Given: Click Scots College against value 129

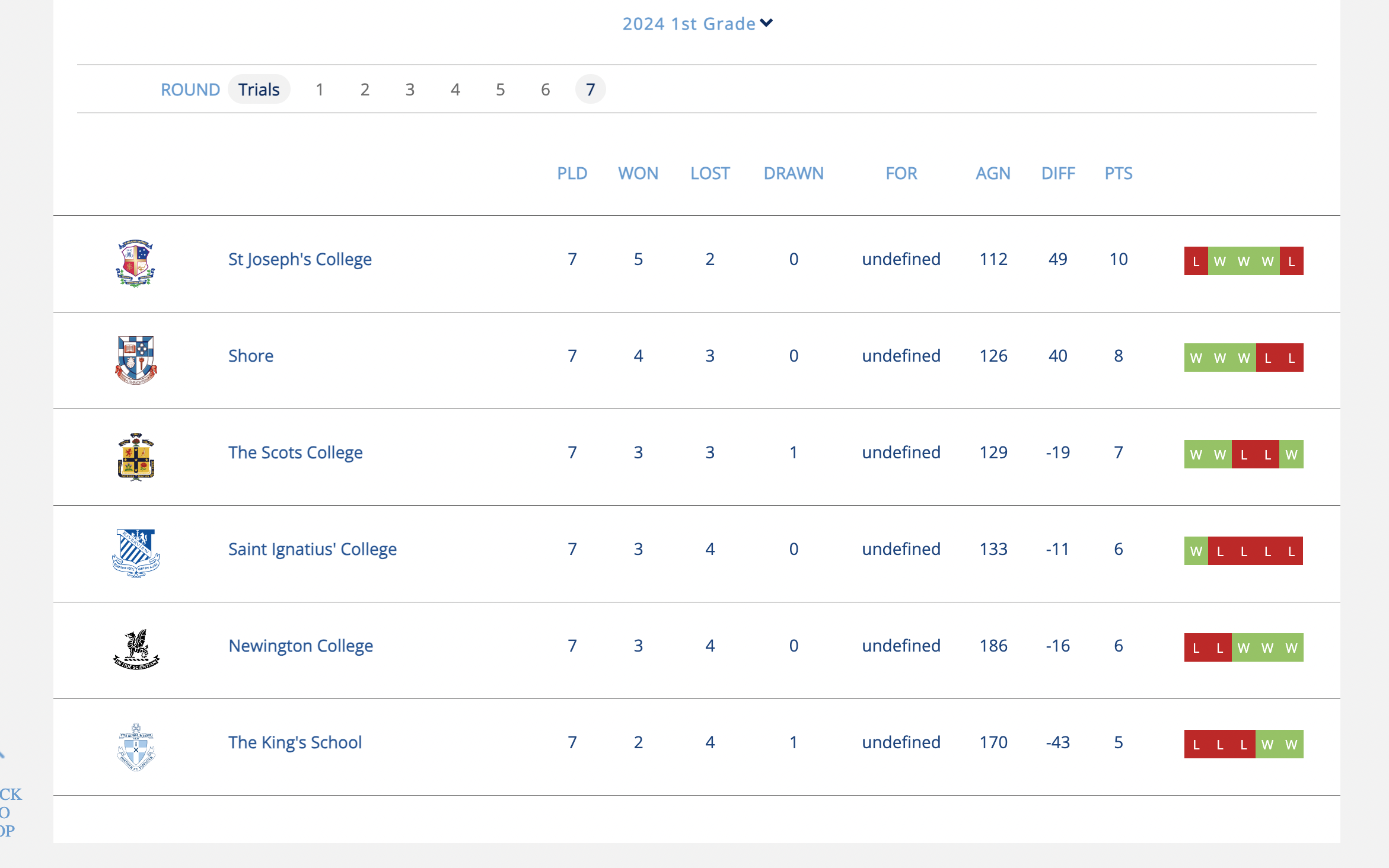Looking at the screenshot, I should click(993, 452).
